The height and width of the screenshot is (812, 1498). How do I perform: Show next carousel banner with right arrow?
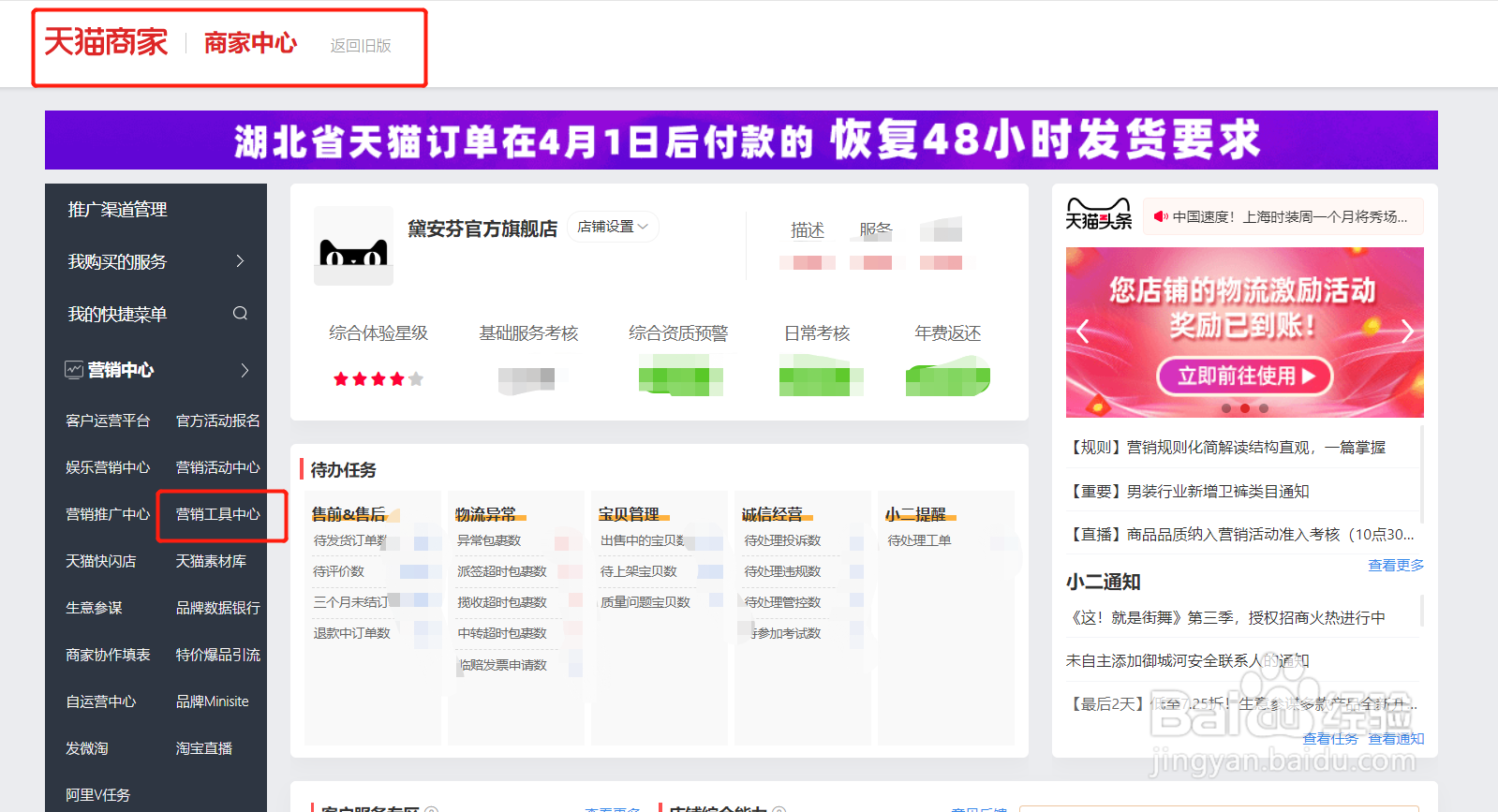[x=1407, y=331]
